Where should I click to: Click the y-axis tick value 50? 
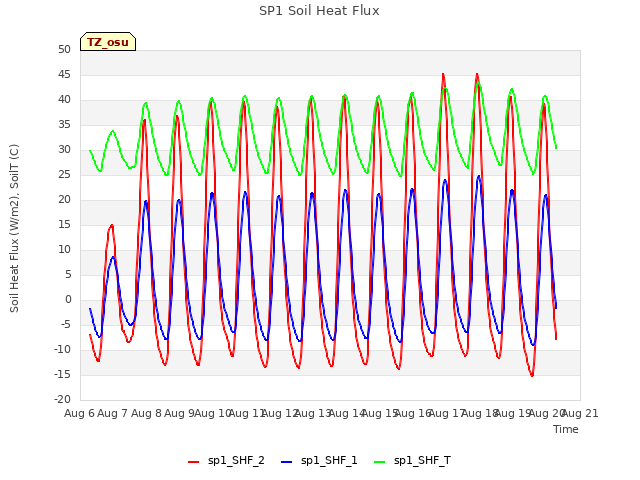[64, 49]
